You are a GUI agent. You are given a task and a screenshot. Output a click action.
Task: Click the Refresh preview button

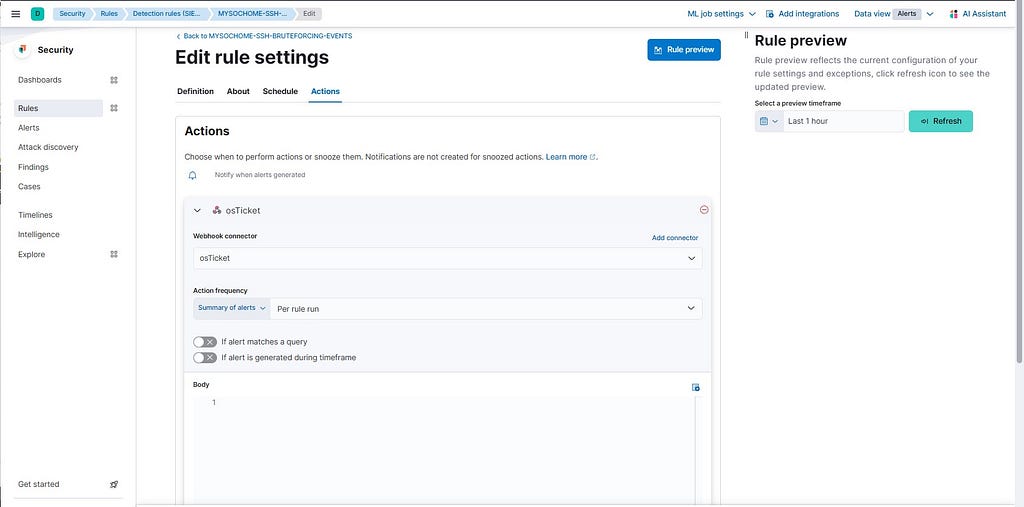click(x=940, y=122)
